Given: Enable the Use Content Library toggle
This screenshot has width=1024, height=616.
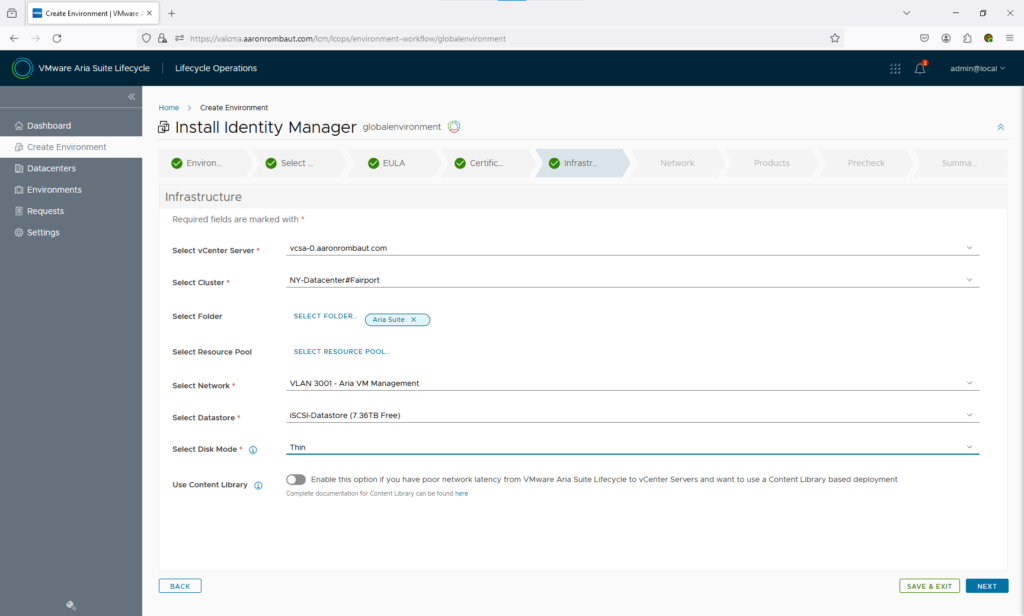Looking at the screenshot, I should (x=296, y=480).
